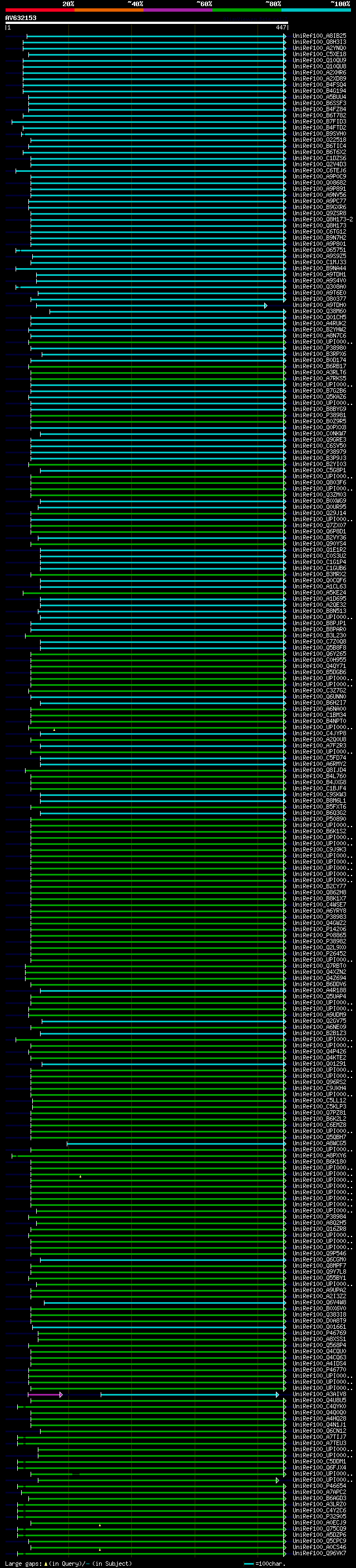Open hit UniRef100_B6SSF3

(x=319, y=103)
